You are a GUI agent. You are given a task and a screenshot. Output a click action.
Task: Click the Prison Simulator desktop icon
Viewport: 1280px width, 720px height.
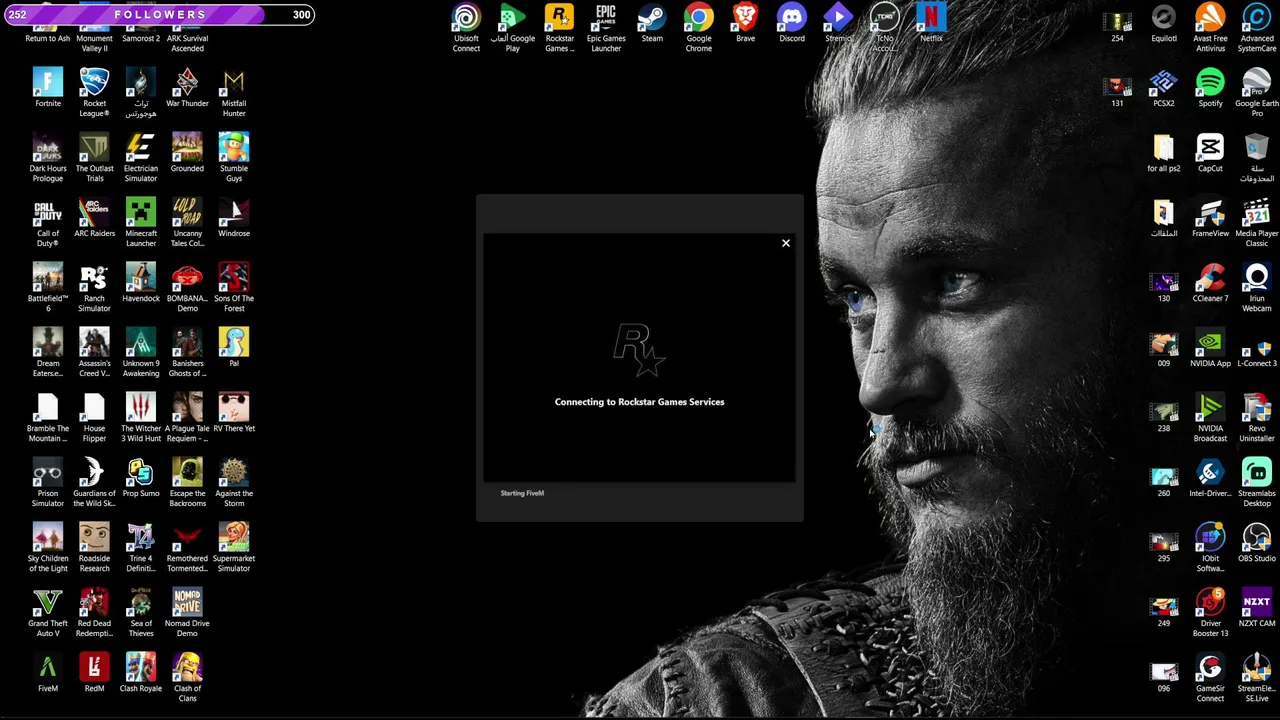coord(48,482)
